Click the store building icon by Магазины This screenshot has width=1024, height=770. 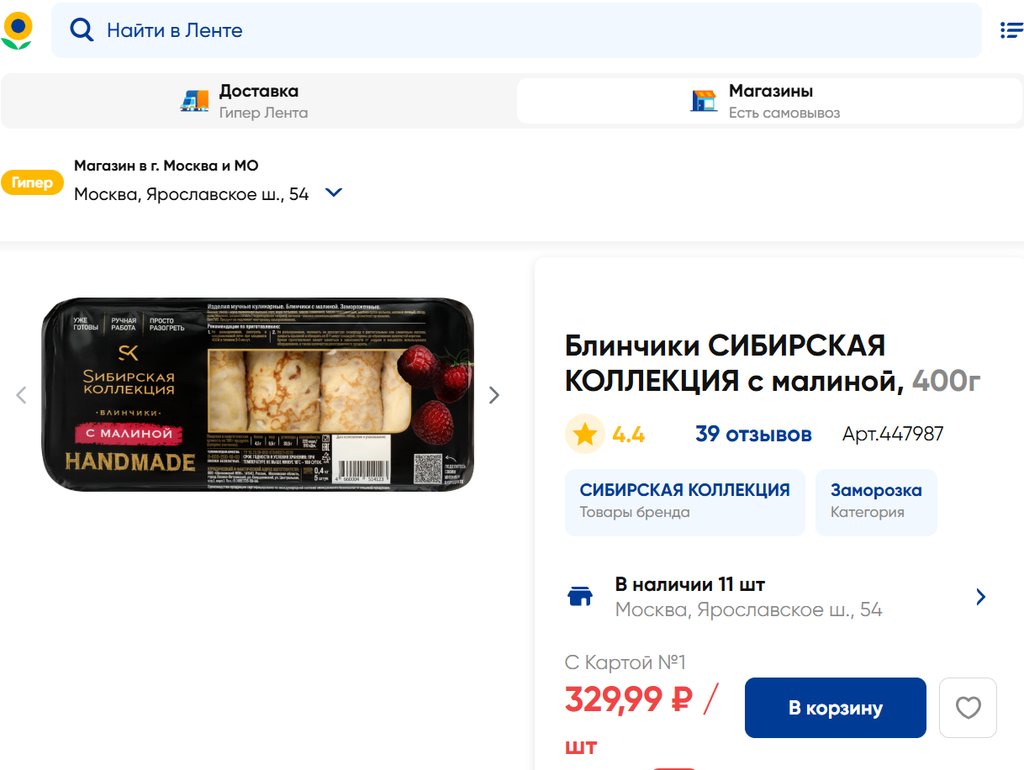pos(704,101)
